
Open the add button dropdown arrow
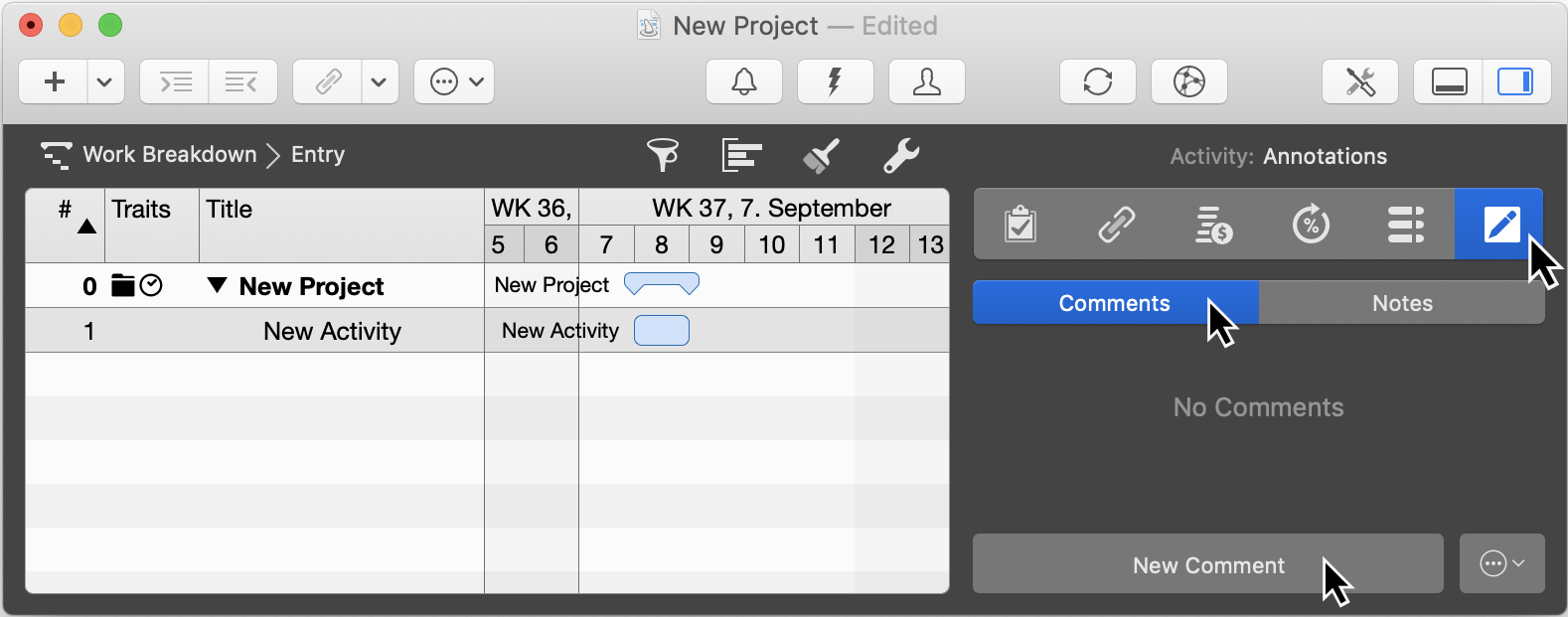[105, 81]
